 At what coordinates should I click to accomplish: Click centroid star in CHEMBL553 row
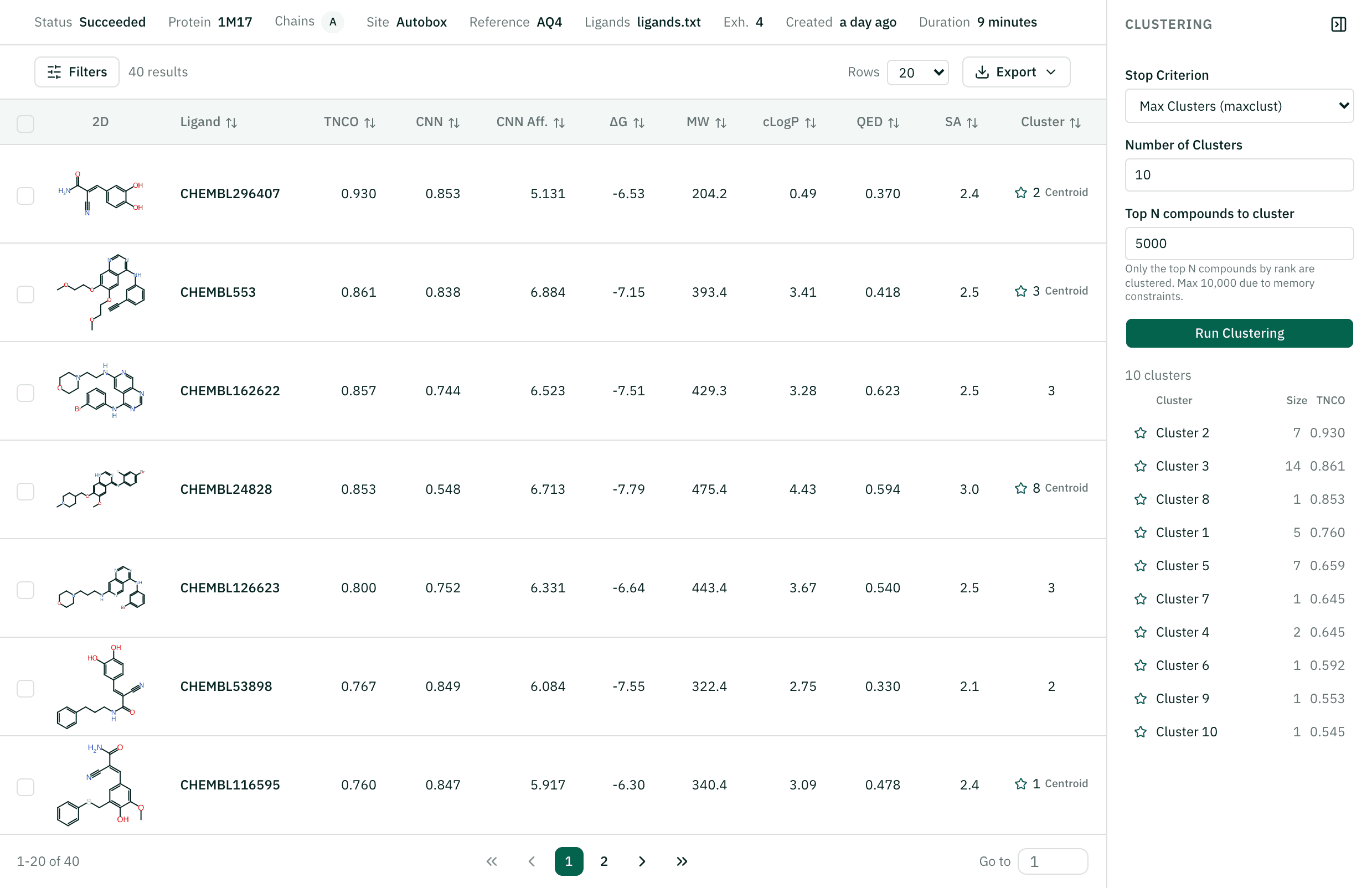(1021, 291)
